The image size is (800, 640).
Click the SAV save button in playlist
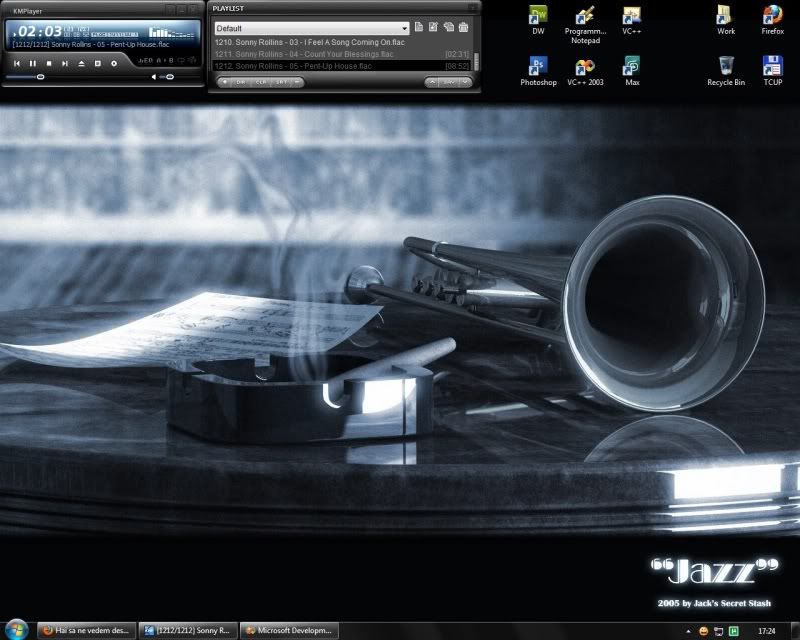pyautogui.click(x=449, y=82)
